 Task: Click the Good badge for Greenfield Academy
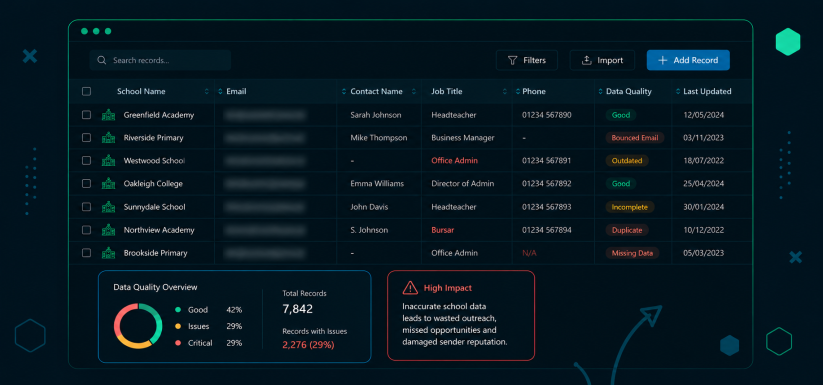point(621,115)
